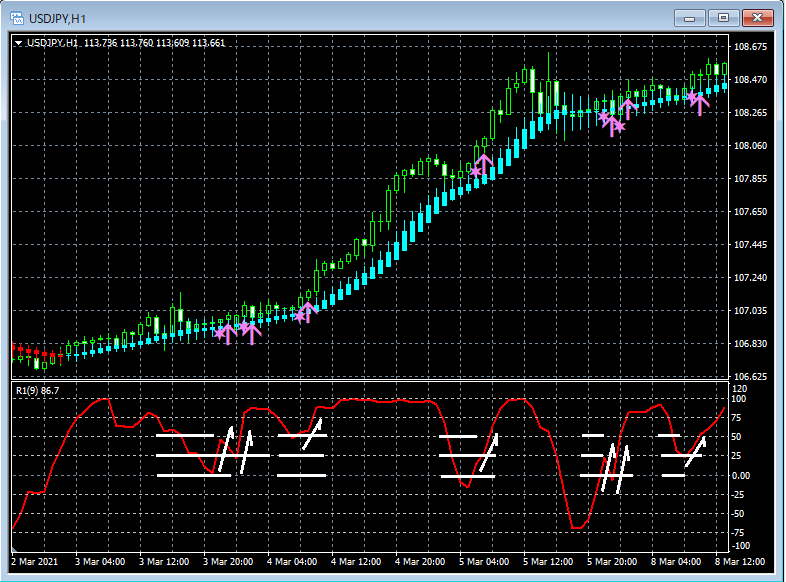Click the 2 Mar 2021 time axis label
The image size is (786, 582).
click(x=34, y=561)
